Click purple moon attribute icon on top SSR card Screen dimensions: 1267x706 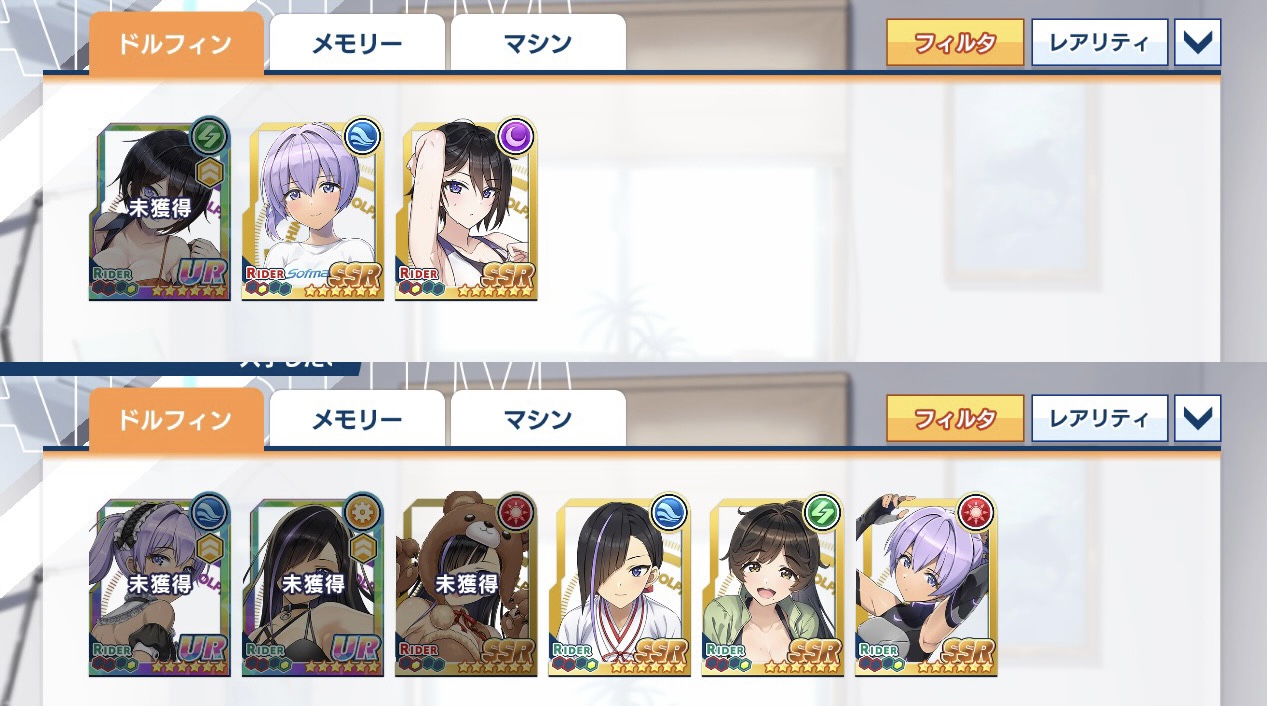518,136
